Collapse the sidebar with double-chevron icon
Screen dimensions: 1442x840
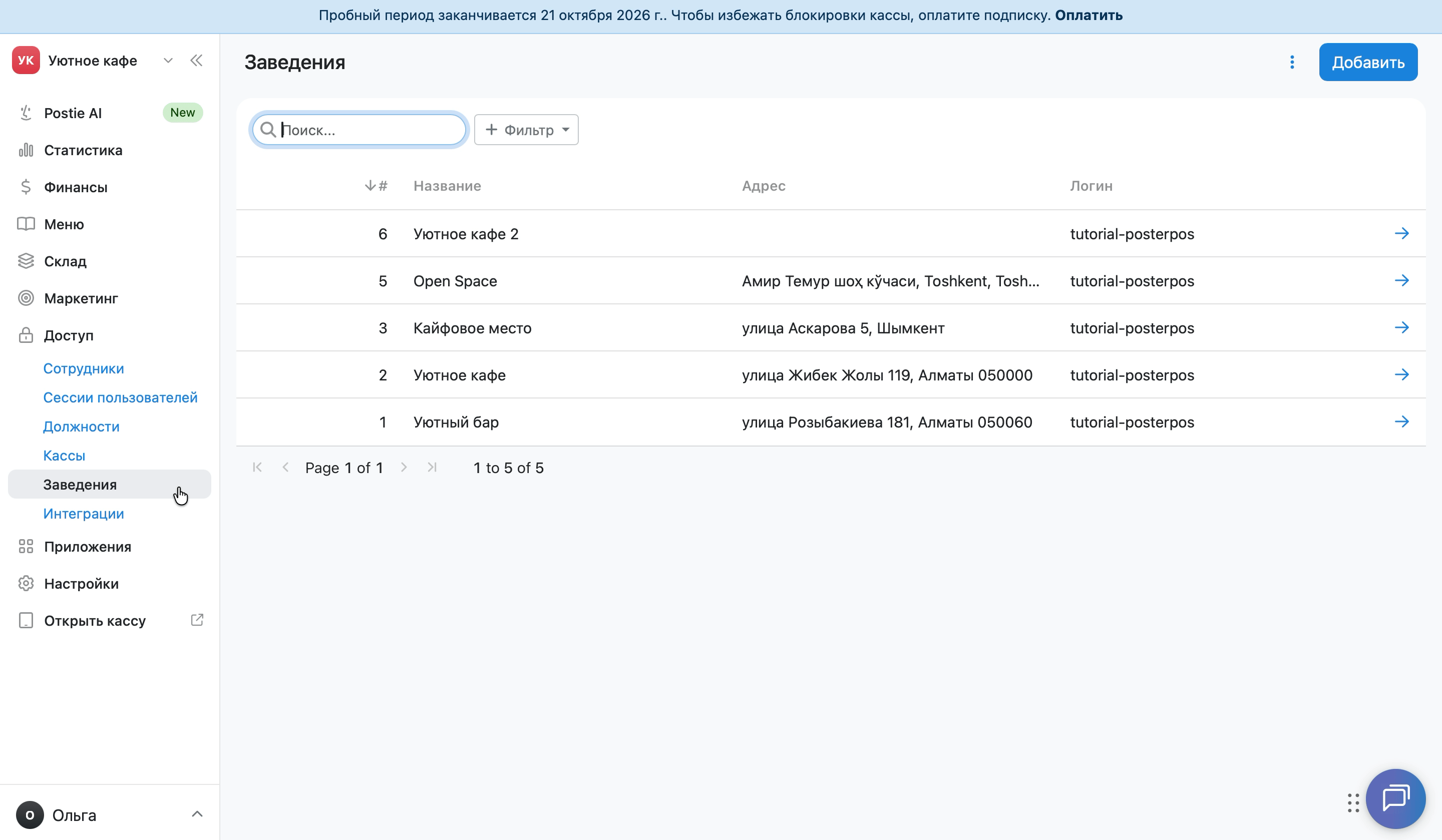point(196,61)
